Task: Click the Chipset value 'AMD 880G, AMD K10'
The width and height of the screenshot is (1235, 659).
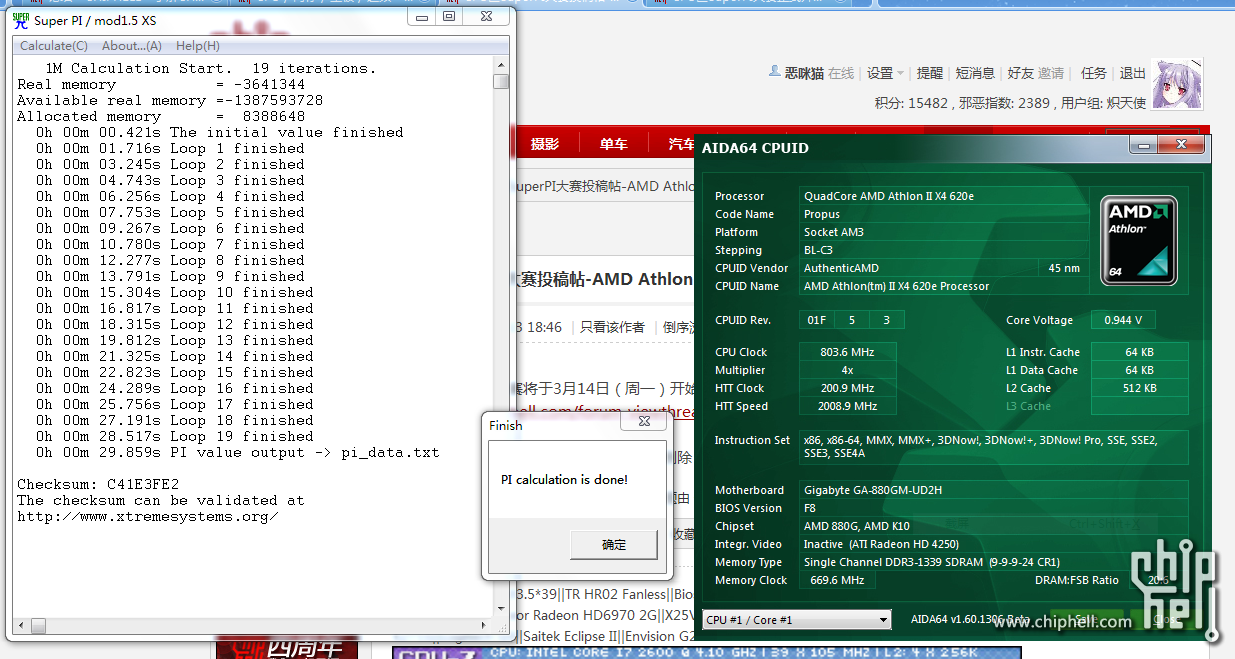Action: (x=855, y=526)
